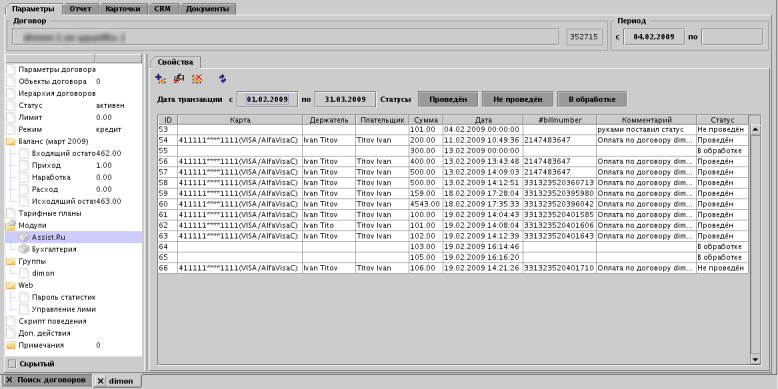Click the Примечания folder icon
Viewport: 778px width, 389px height.
(x=11, y=345)
